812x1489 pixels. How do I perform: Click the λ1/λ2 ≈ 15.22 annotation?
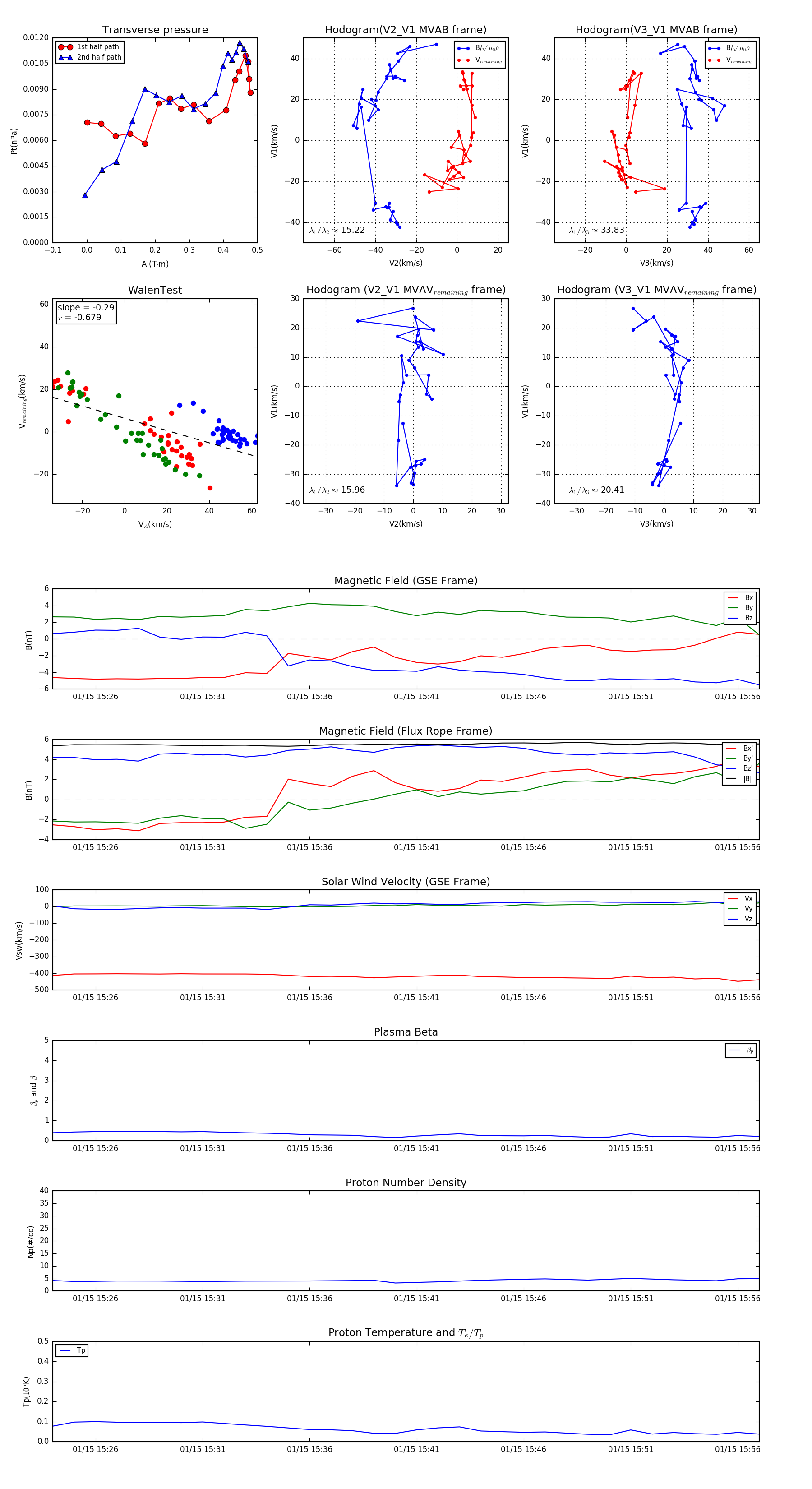[x=337, y=230]
